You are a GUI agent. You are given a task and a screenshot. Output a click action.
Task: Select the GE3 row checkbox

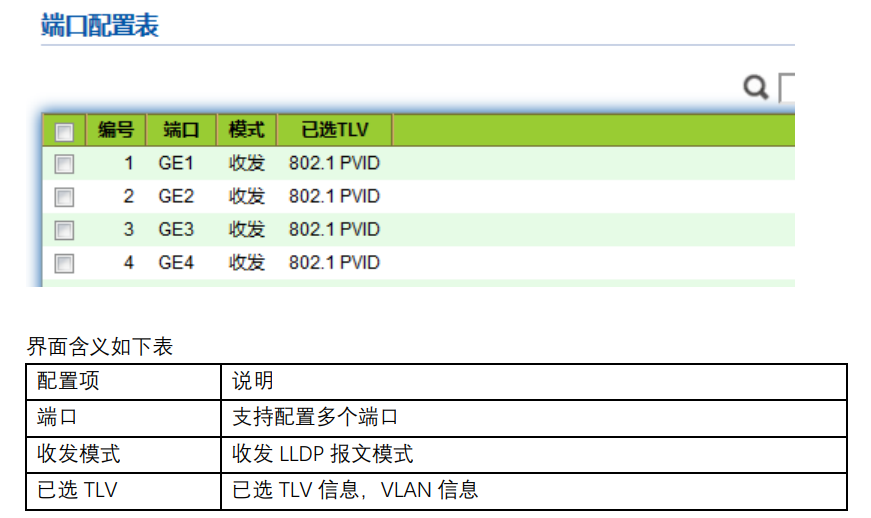(x=64, y=230)
